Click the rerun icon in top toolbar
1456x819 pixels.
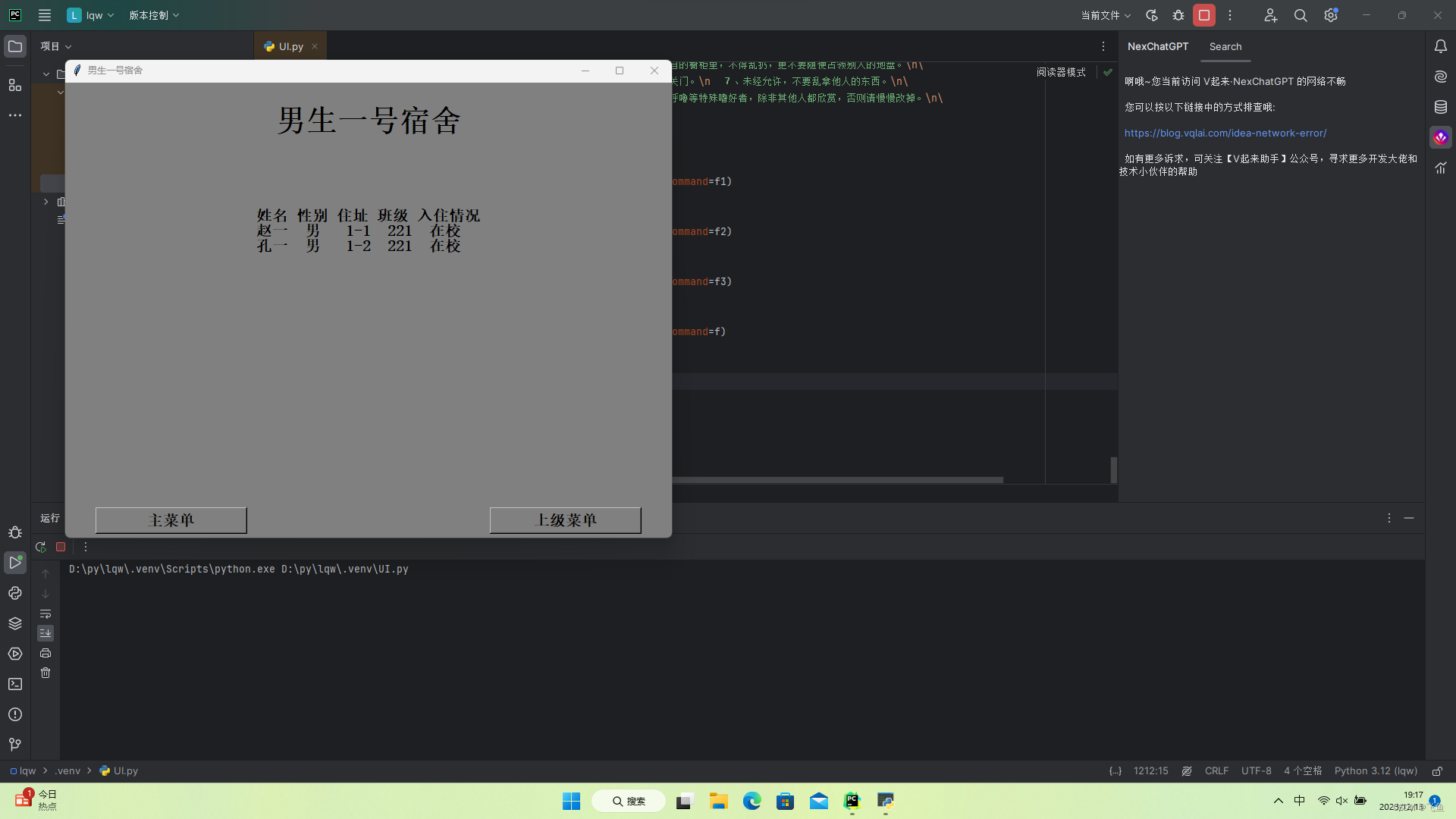coord(1152,15)
